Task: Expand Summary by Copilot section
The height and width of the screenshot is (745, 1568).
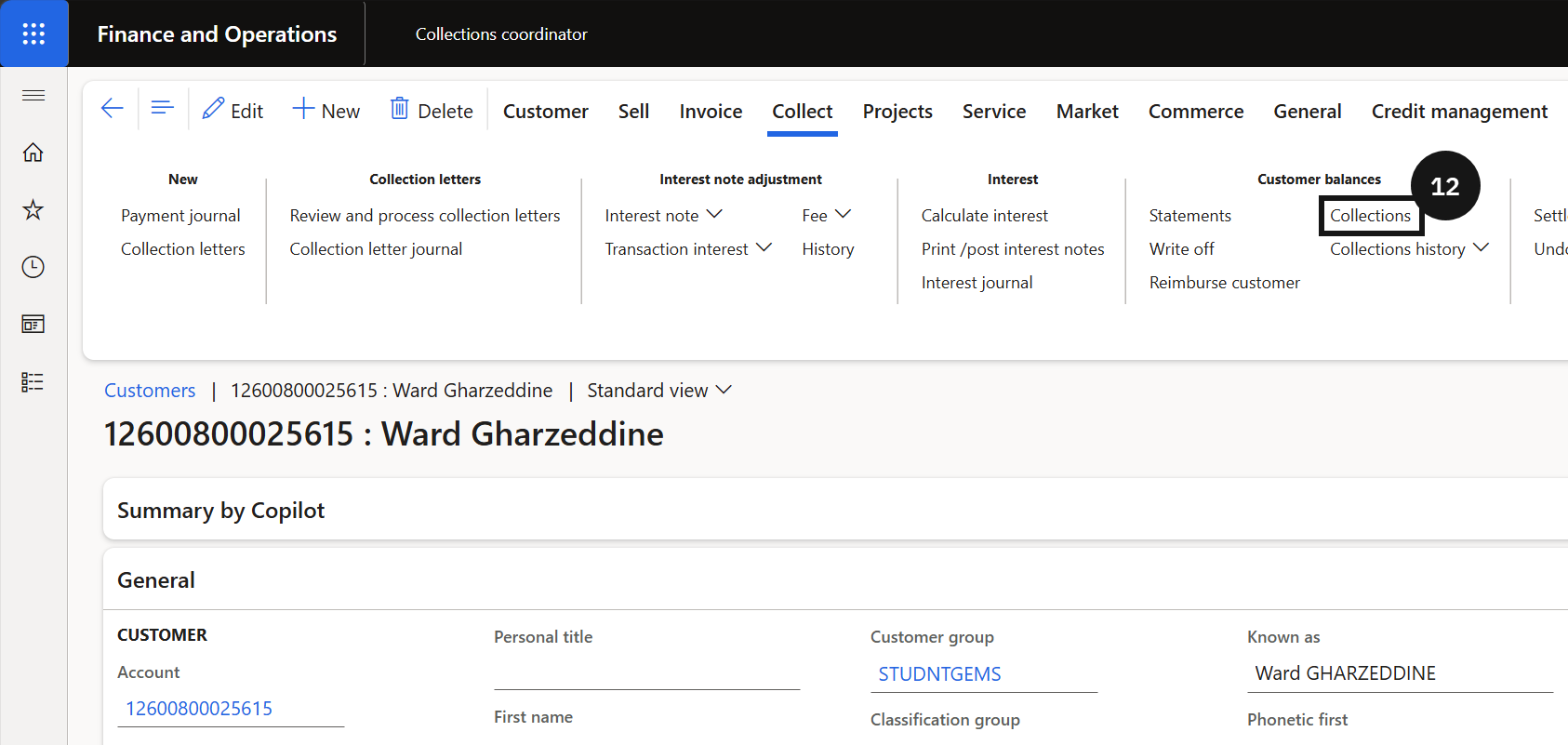Action: [835, 510]
